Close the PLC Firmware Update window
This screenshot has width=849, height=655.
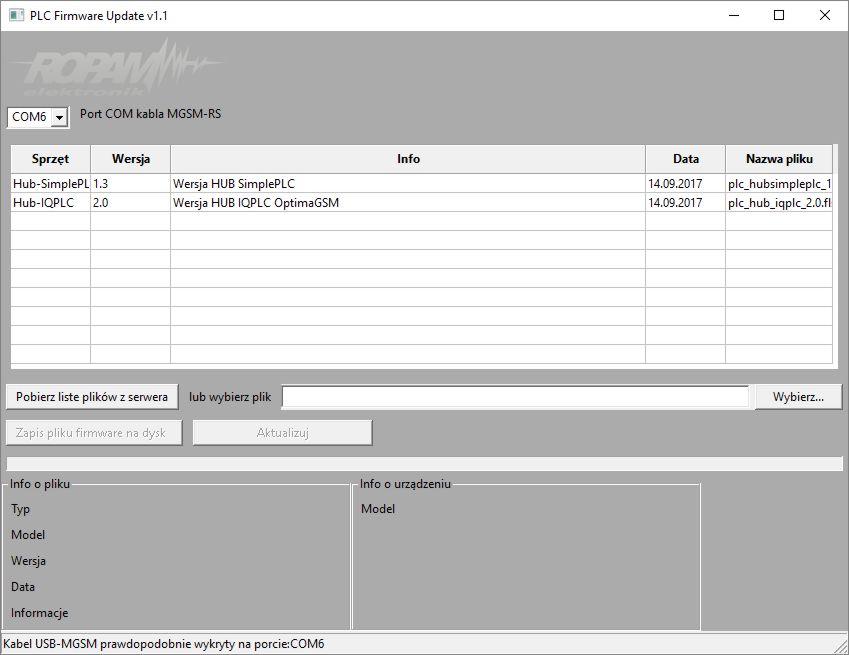pyautogui.click(x=825, y=15)
